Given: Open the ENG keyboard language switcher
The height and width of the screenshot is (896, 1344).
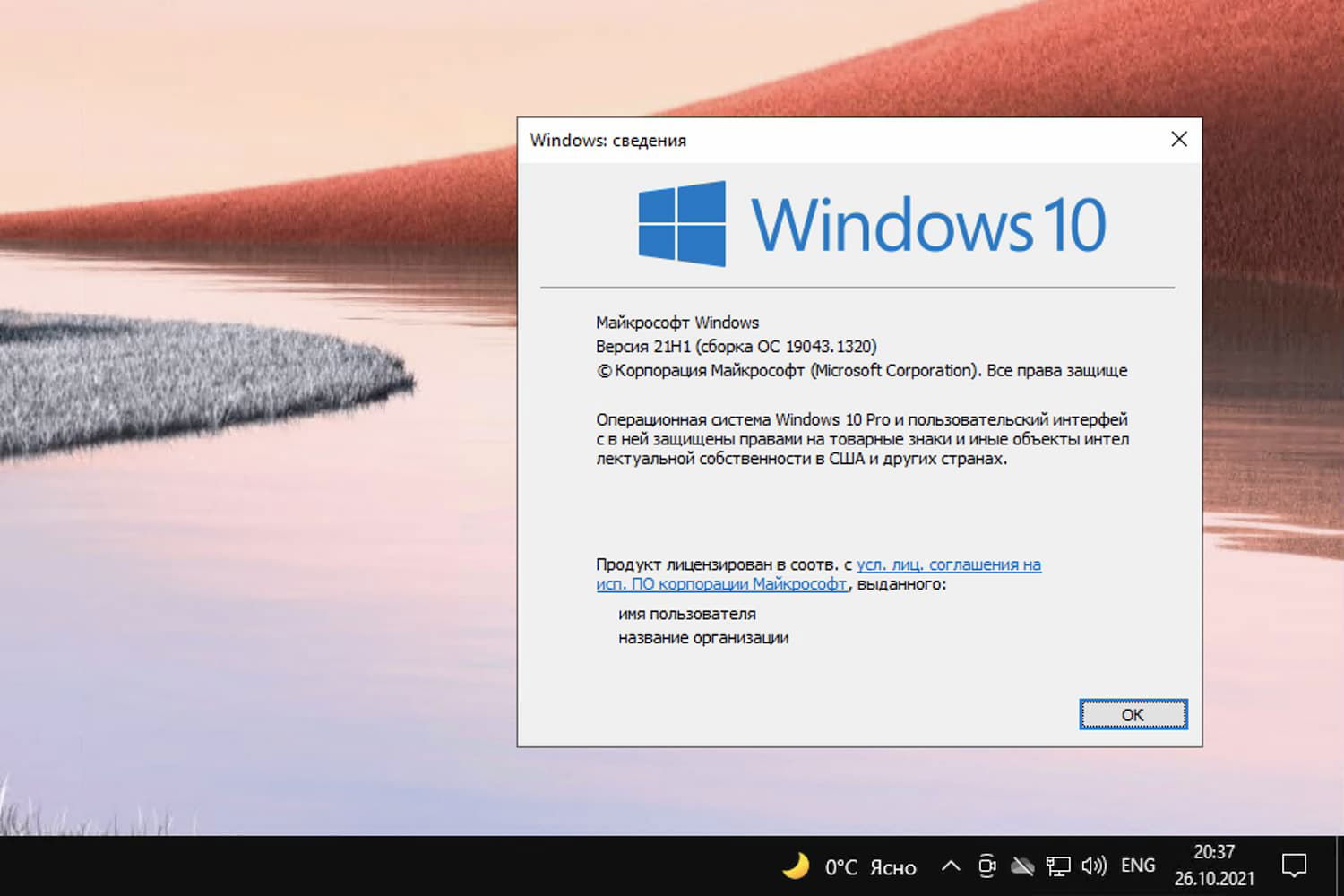Looking at the screenshot, I should 1137,866.
